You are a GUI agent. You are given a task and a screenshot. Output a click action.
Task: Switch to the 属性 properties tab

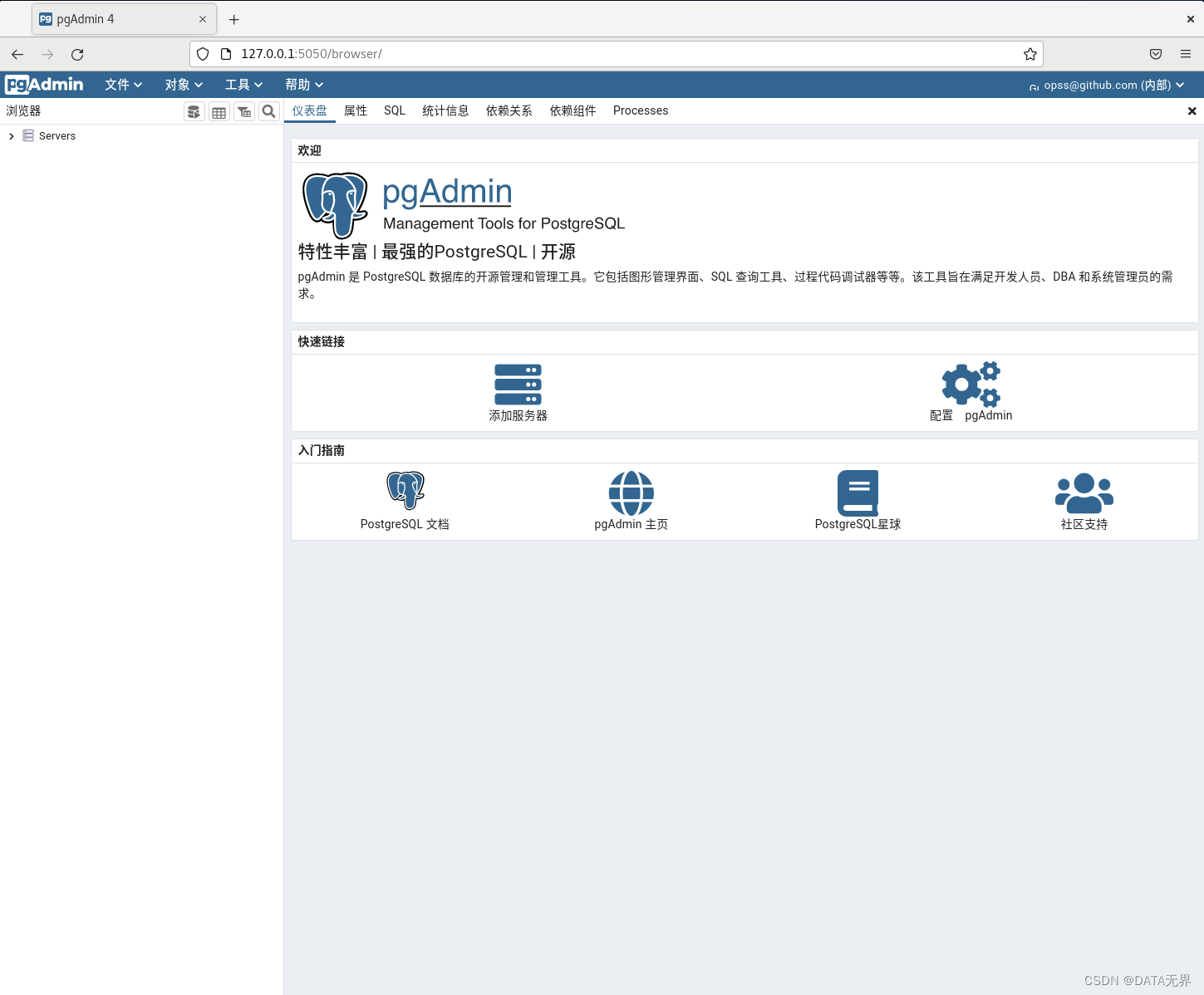(x=356, y=110)
